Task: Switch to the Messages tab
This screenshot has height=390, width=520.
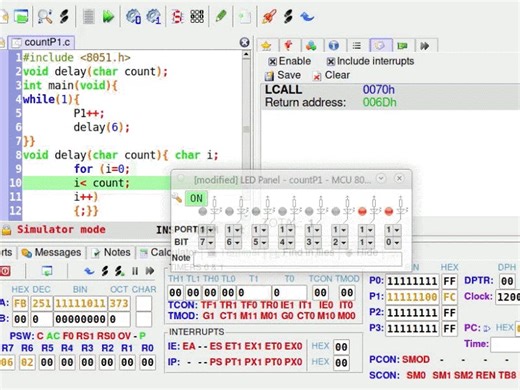Action: tap(51, 252)
